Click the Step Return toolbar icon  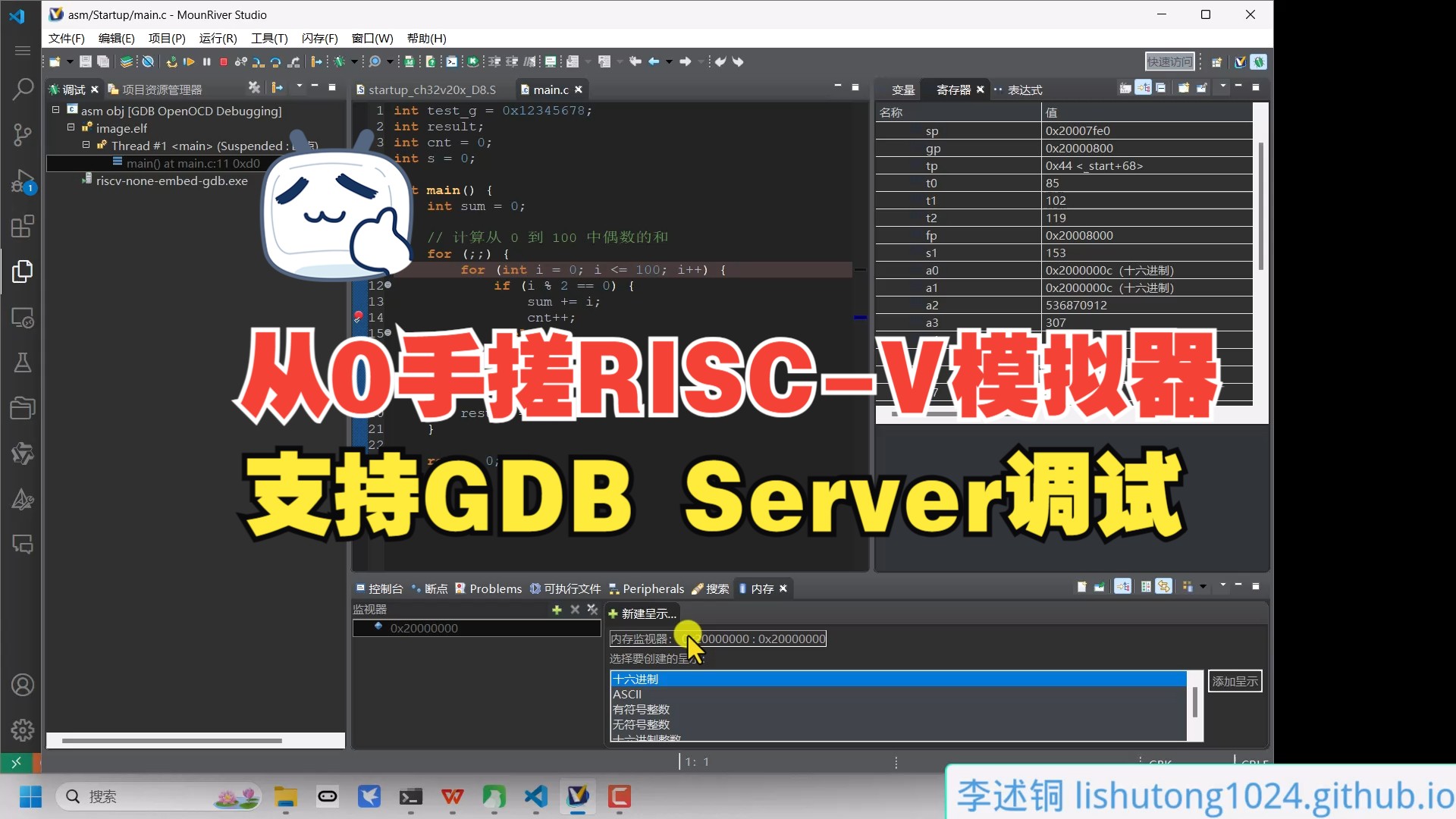point(293,61)
